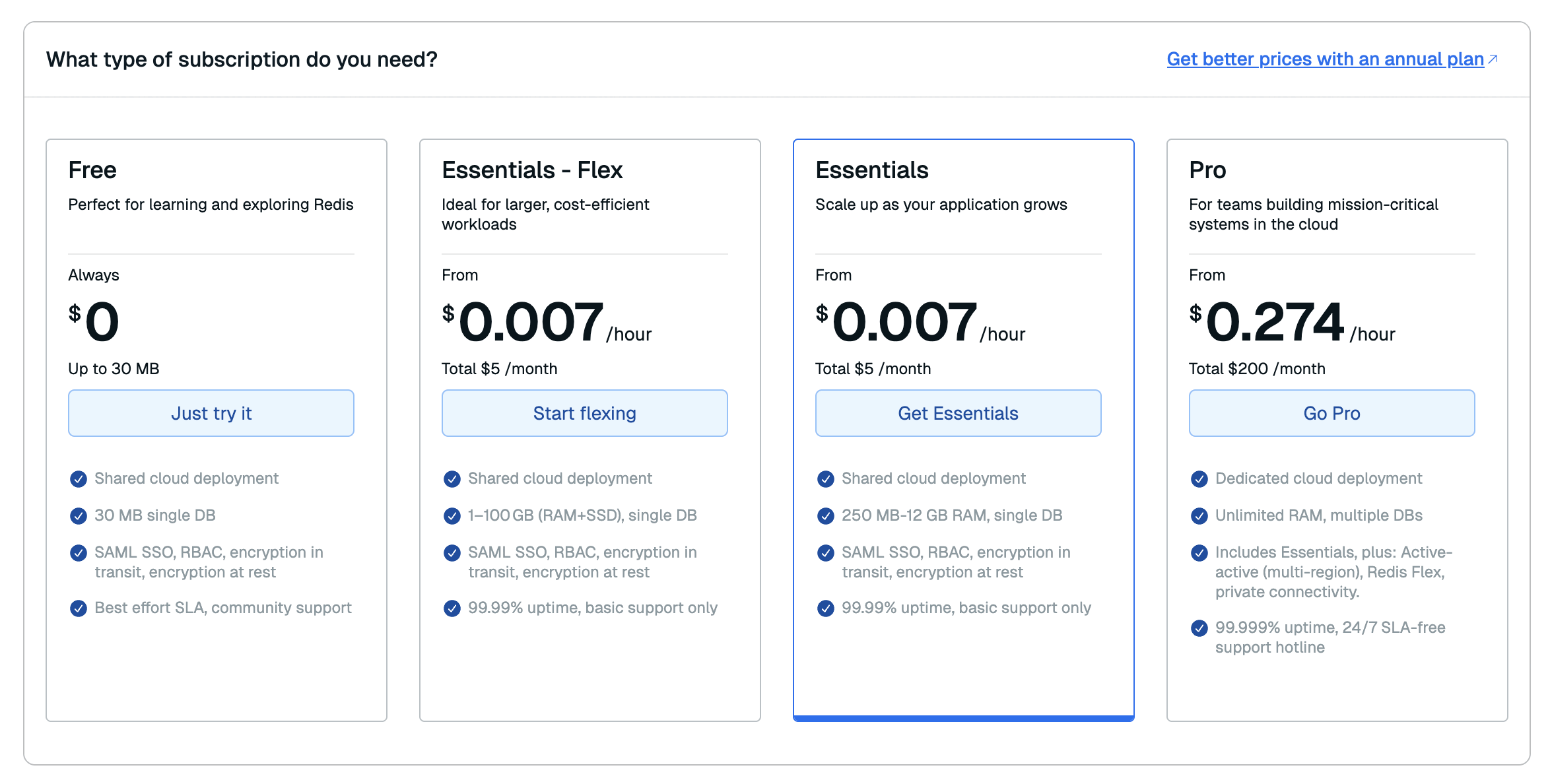
Task: Select the Essentials - Flex plan heading
Action: tap(532, 170)
